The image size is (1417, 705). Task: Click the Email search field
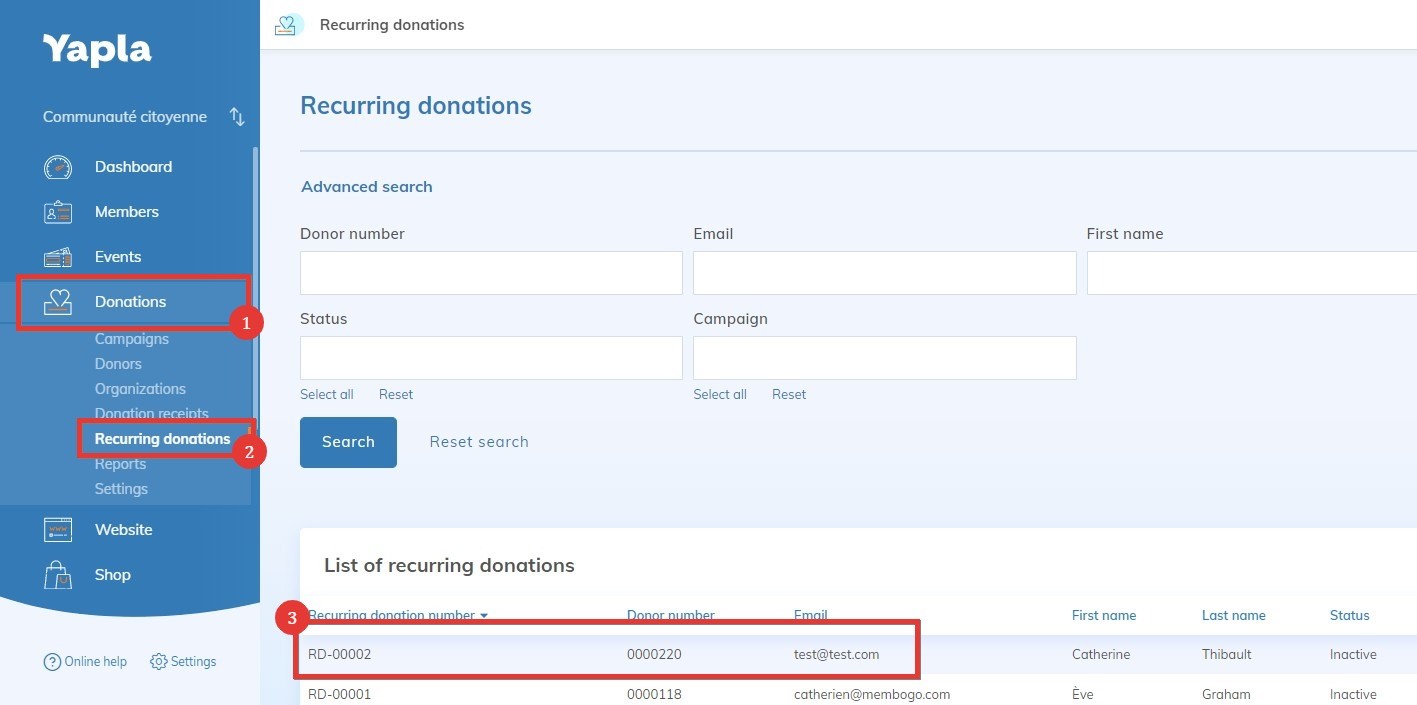click(885, 273)
